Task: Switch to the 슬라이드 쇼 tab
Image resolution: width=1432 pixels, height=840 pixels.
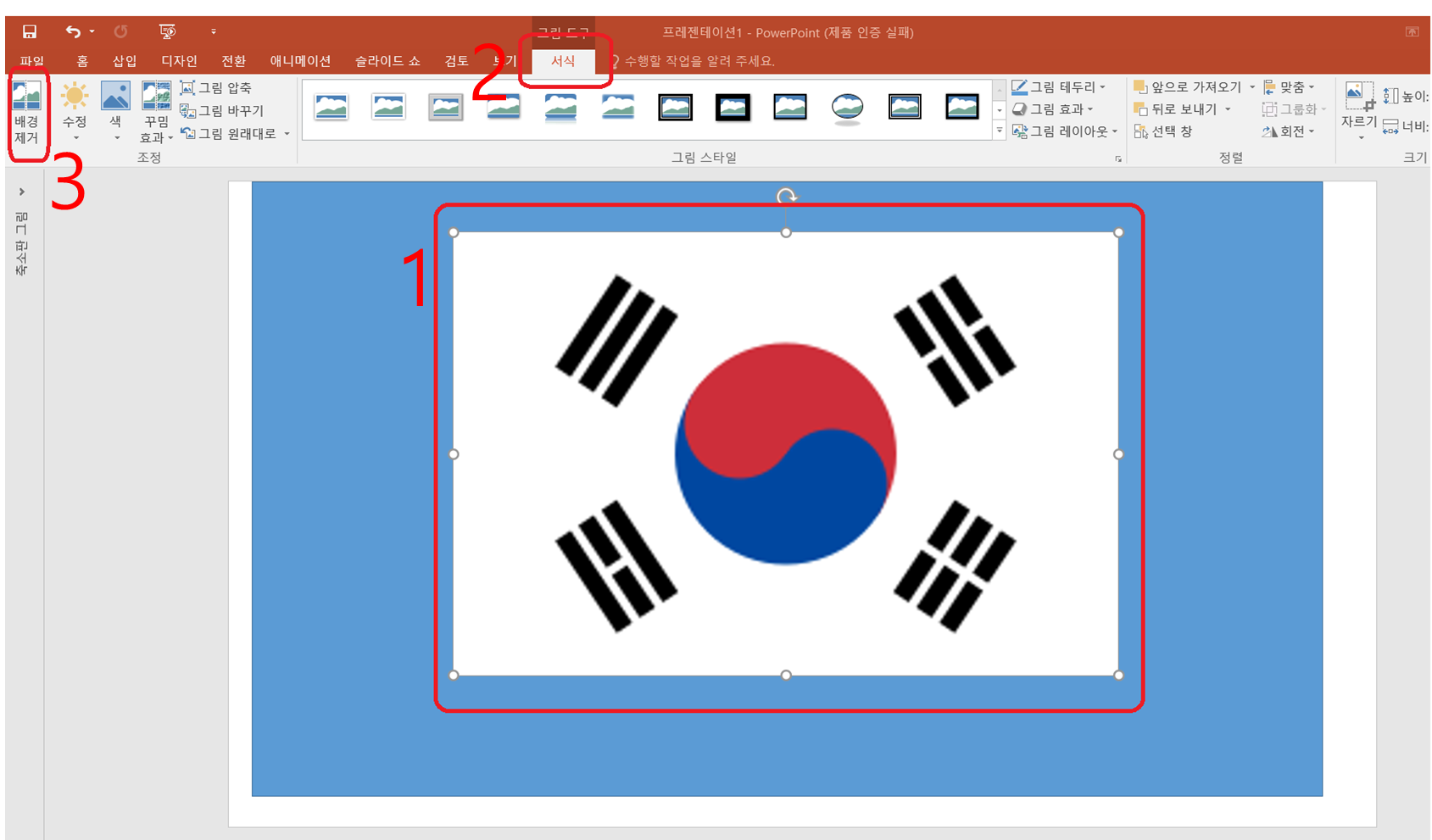Action: point(387,61)
